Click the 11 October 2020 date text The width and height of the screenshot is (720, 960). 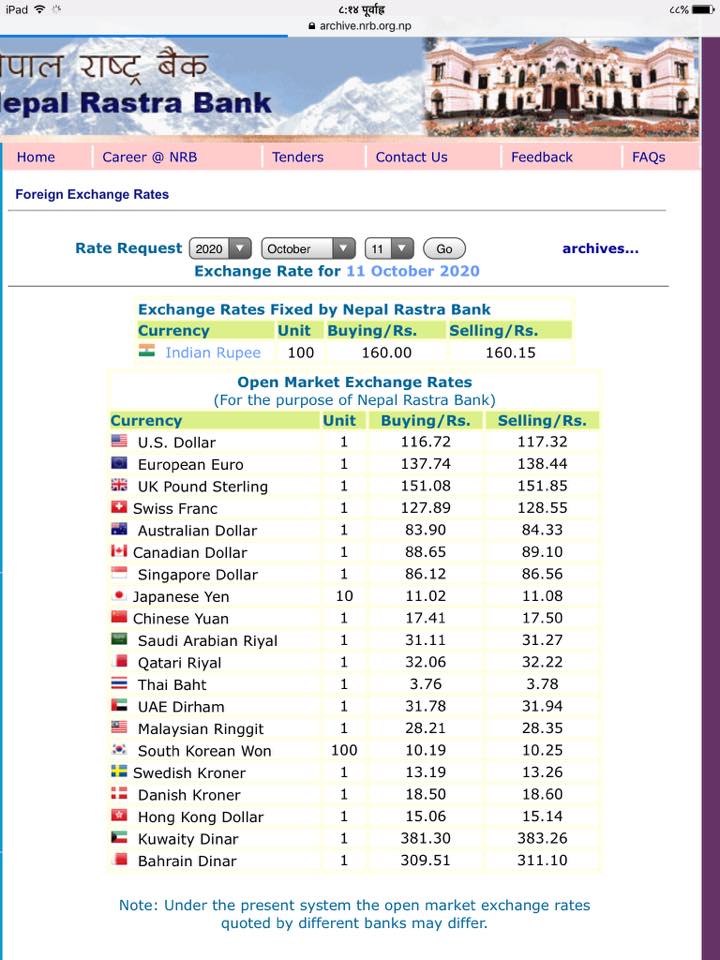tap(413, 271)
